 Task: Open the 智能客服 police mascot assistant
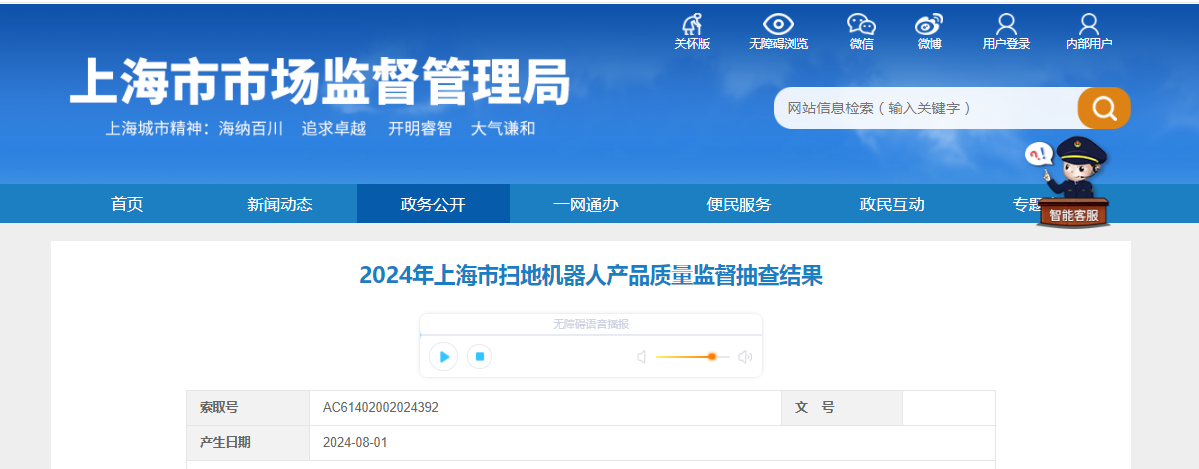coord(1074,184)
